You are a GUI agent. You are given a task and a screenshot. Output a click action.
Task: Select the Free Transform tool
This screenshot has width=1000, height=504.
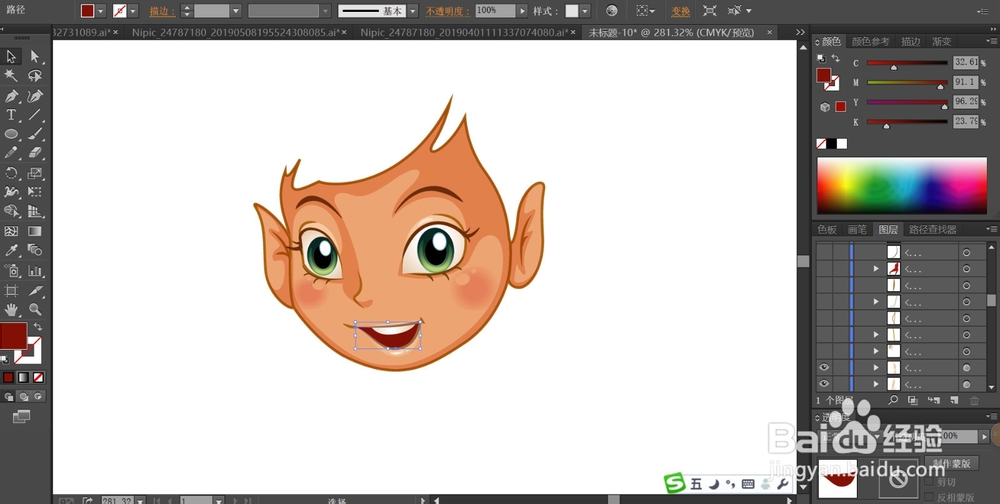click(x=34, y=192)
